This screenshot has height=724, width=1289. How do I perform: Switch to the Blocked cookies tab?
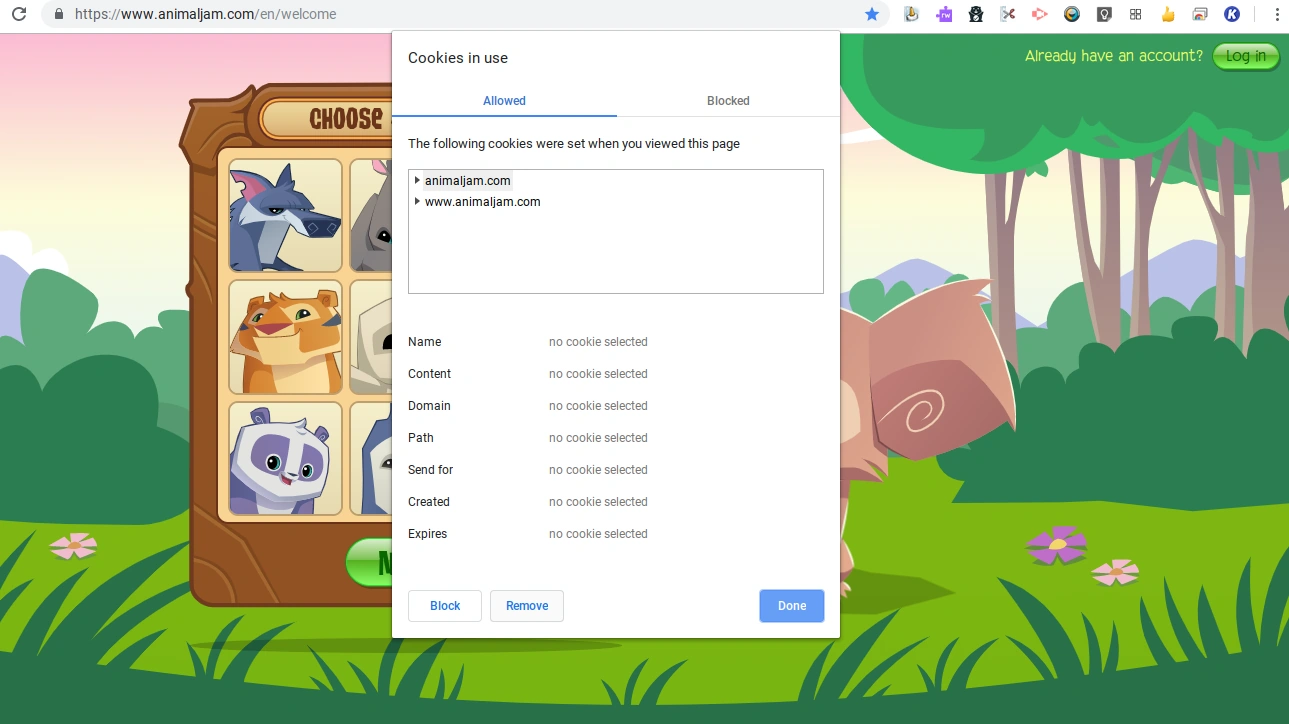[x=728, y=101]
